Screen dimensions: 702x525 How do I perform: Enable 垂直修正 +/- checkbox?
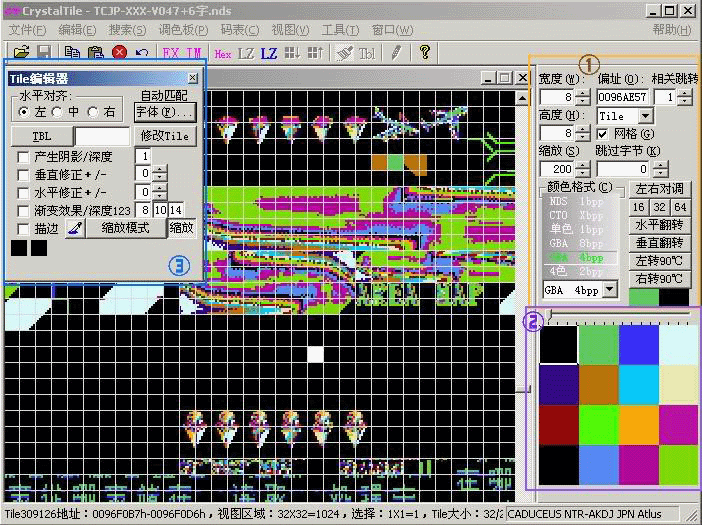point(23,175)
